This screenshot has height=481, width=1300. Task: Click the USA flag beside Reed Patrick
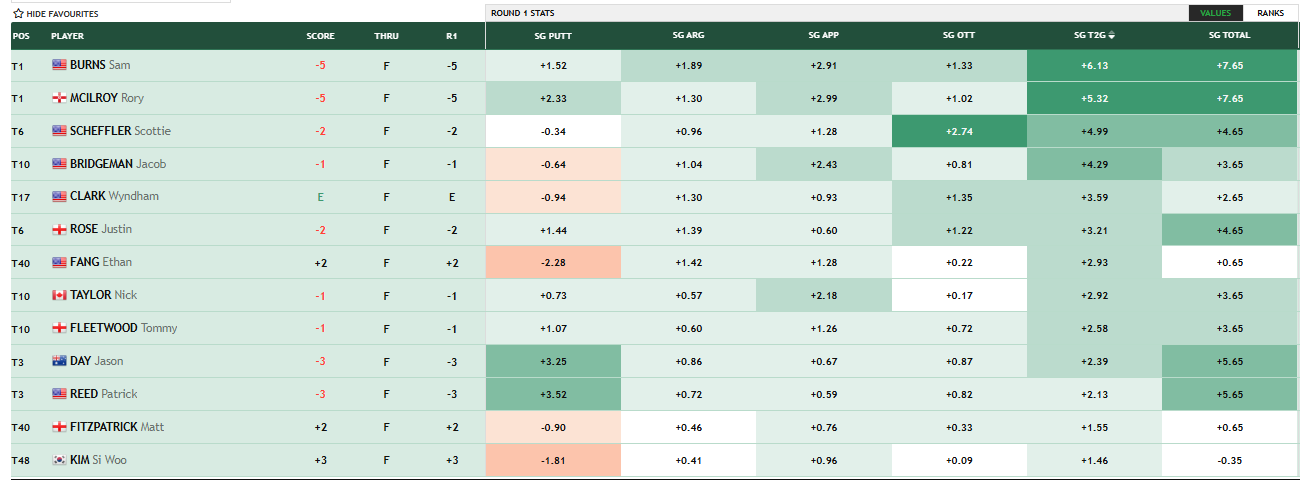click(x=59, y=394)
